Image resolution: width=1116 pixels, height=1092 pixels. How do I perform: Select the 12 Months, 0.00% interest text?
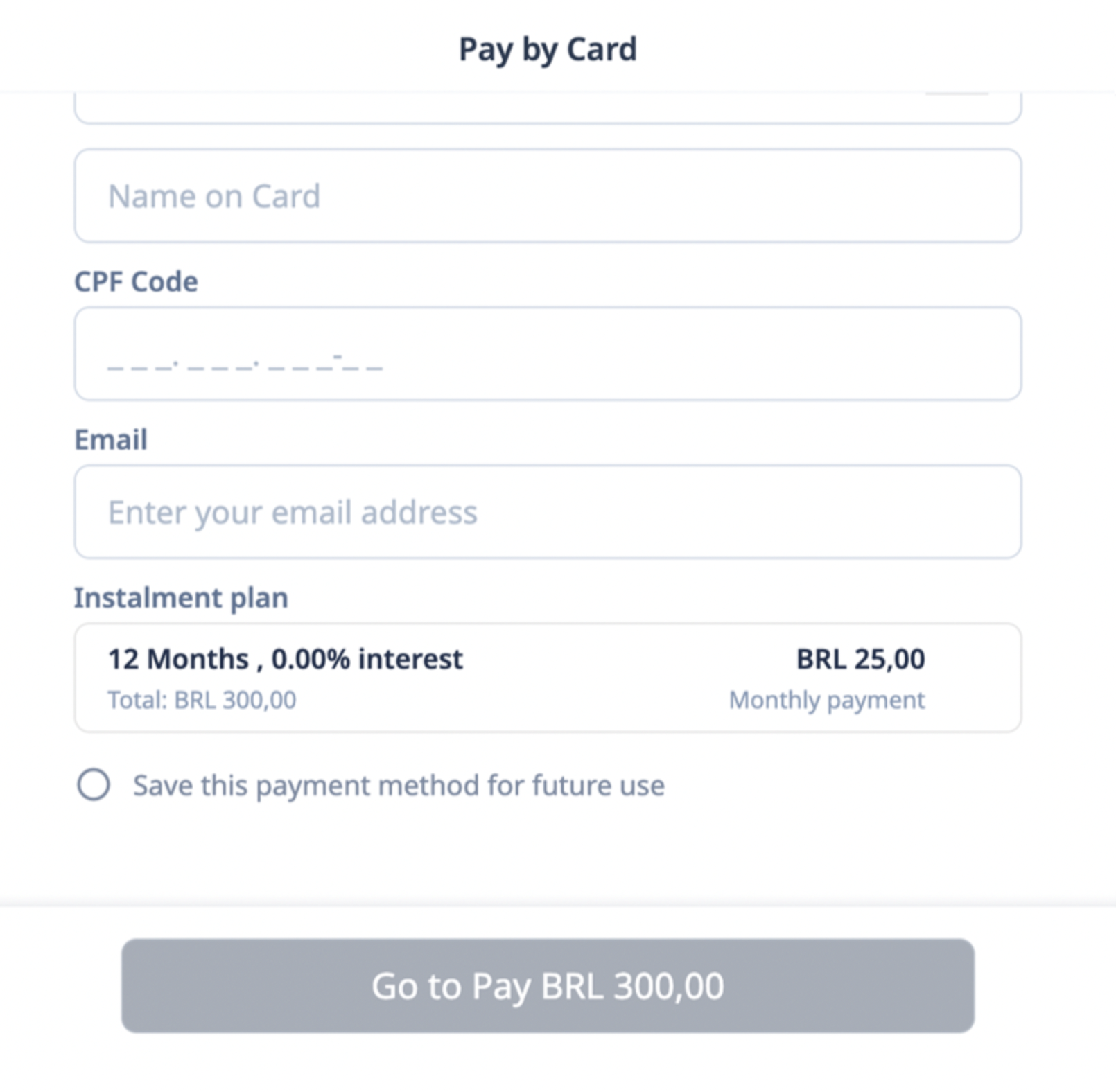[285, 659]
